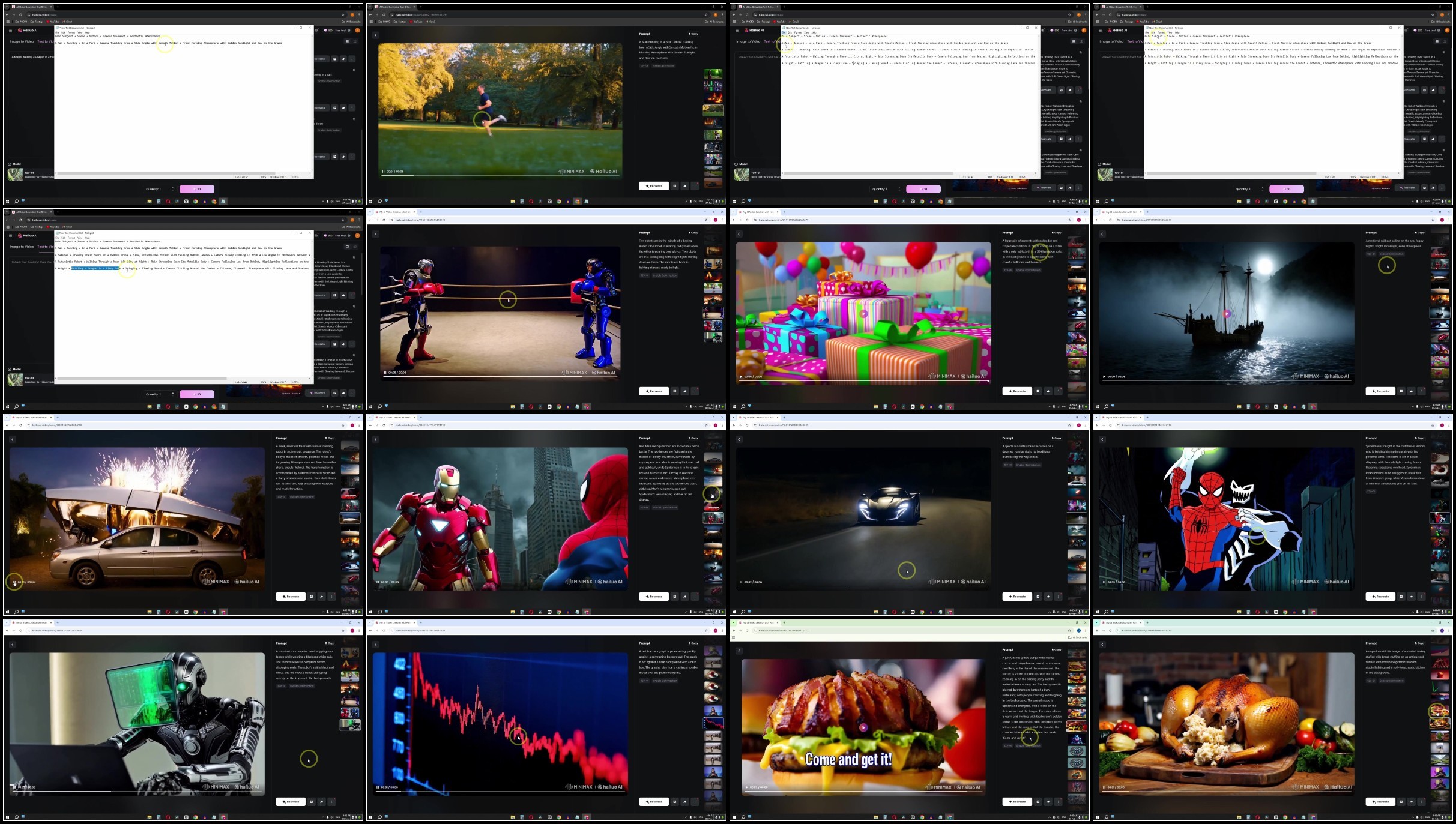Pause the Spiderman and Venom cartoon video
Viewport: 1456px width, 824px height.
coord(1104,582)
